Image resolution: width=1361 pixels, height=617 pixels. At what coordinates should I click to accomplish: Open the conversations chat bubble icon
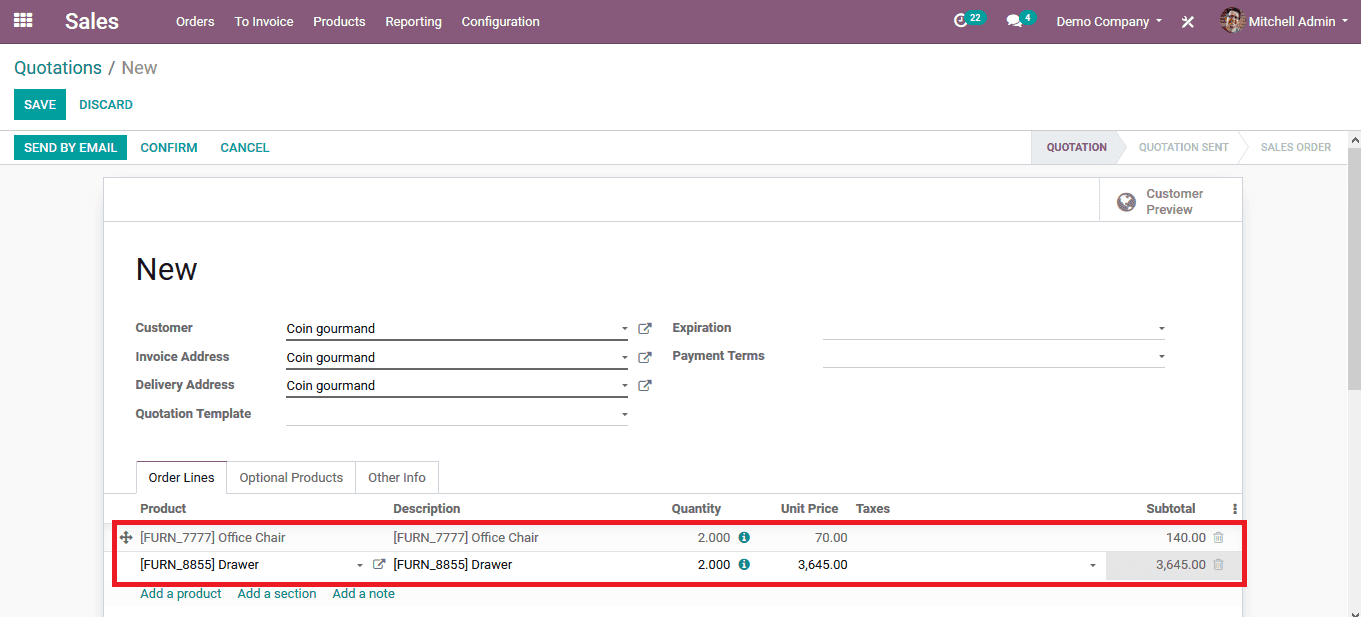1013,21
